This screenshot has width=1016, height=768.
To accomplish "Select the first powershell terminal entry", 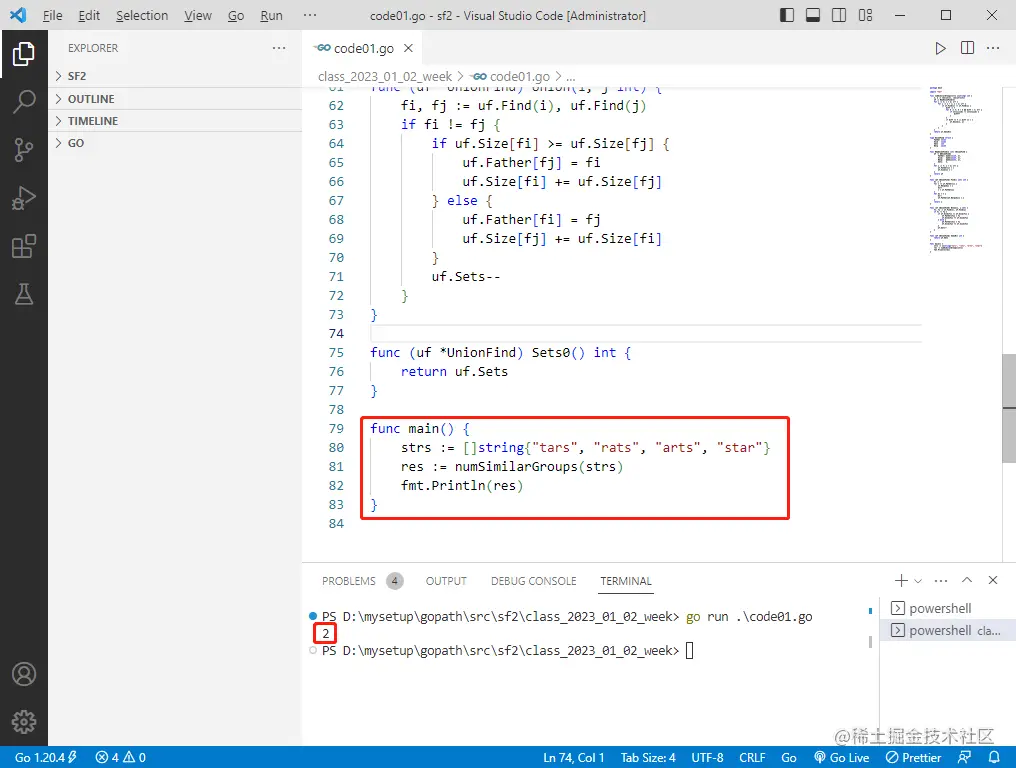I will [947, 608].
